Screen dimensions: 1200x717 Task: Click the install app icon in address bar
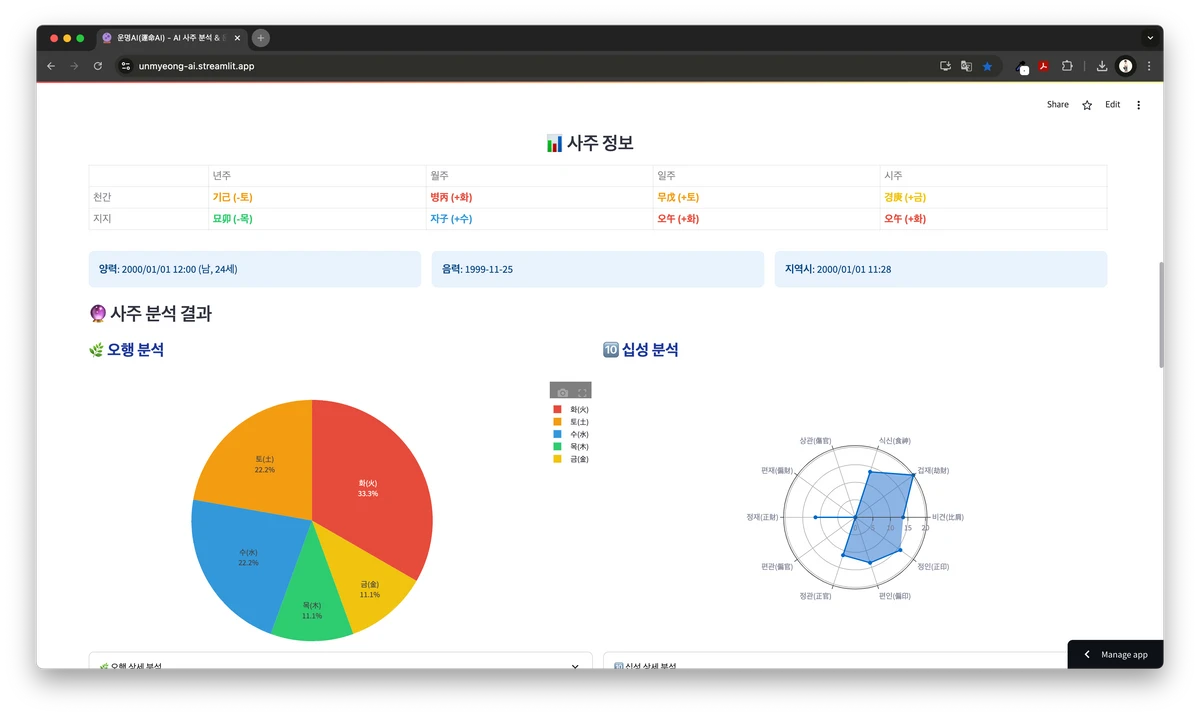945,66
